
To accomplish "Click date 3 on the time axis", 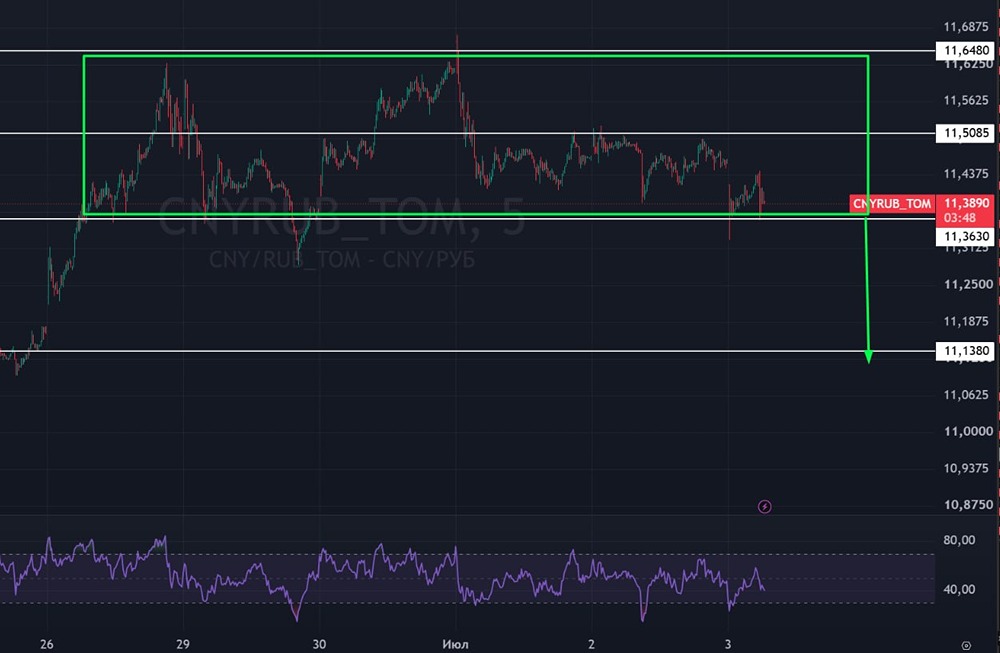I will coord(728,644).
